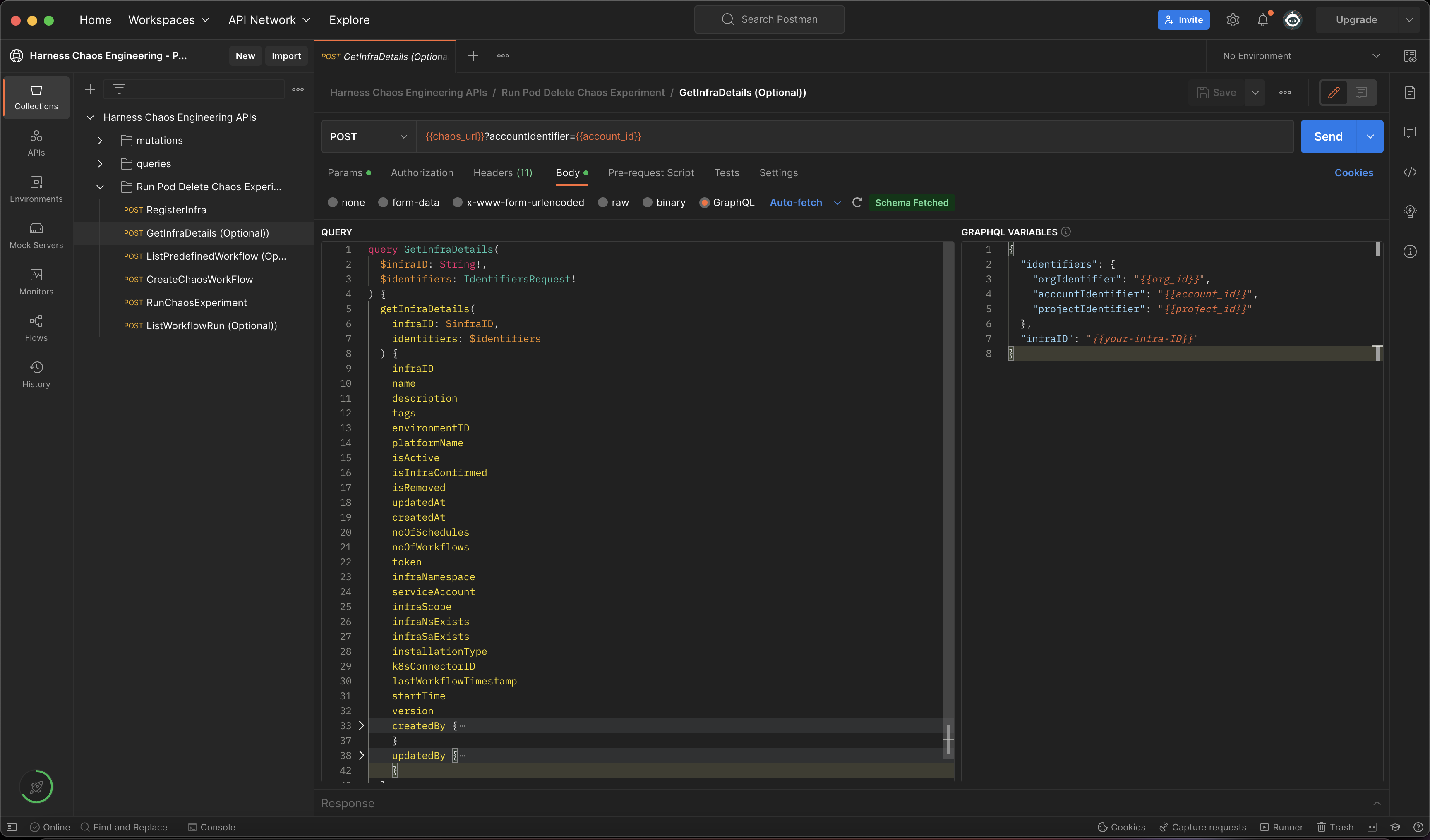1430x840 pixels.
Task: Switch to the Headers (11) tab
Action: [x=503, y=172]
